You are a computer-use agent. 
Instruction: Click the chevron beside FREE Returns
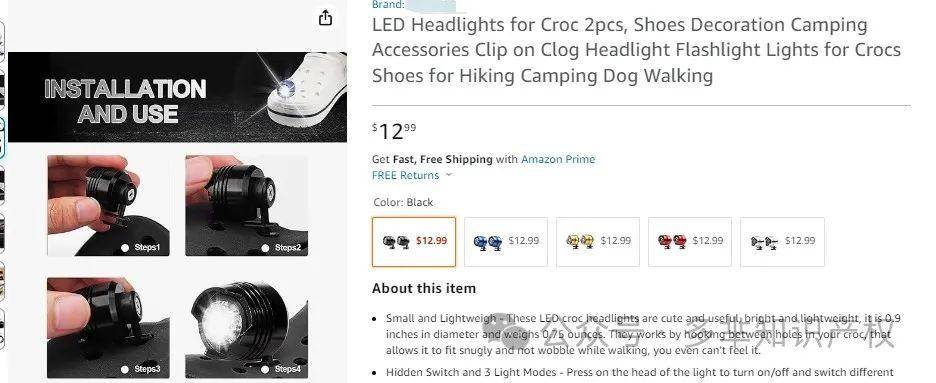[x=449, y=175]
